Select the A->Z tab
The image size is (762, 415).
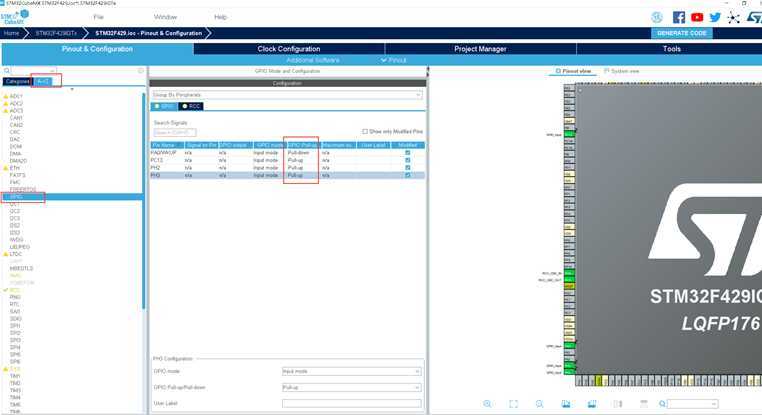click(x=43, y=81)
